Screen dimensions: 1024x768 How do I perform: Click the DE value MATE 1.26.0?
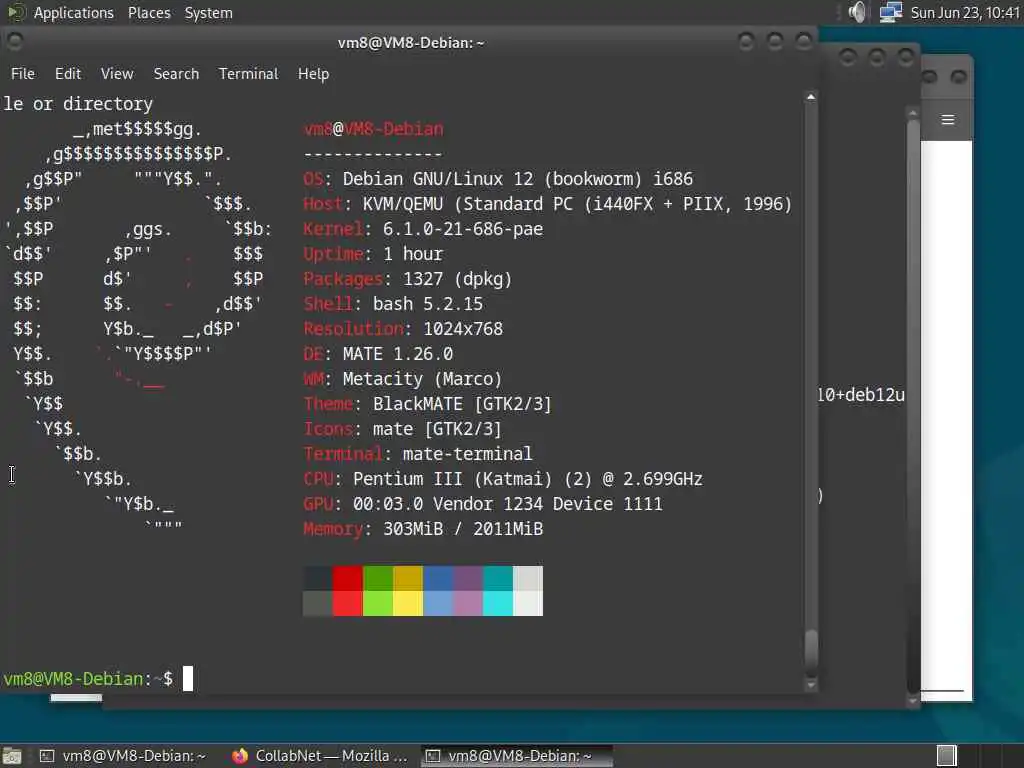(398, 354)
